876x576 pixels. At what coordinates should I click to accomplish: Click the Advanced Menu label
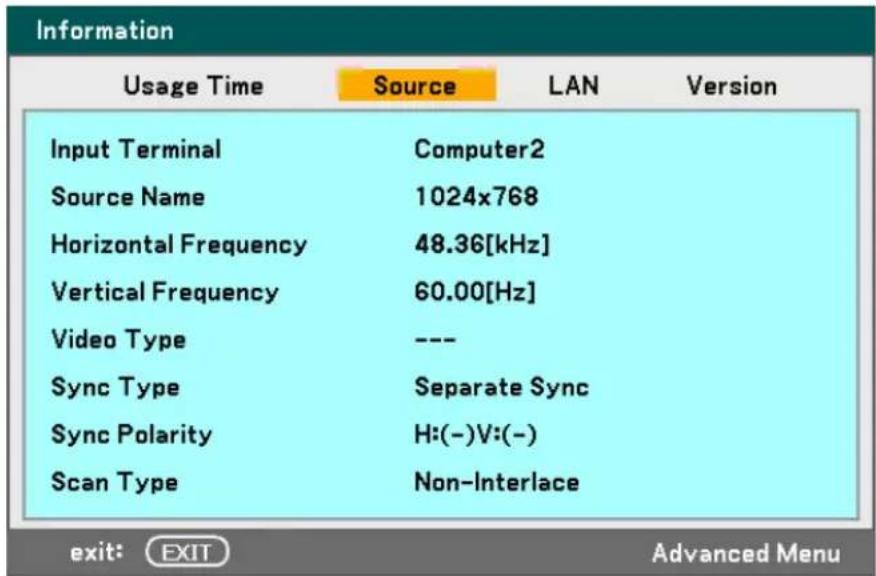[x=746, y=553]
